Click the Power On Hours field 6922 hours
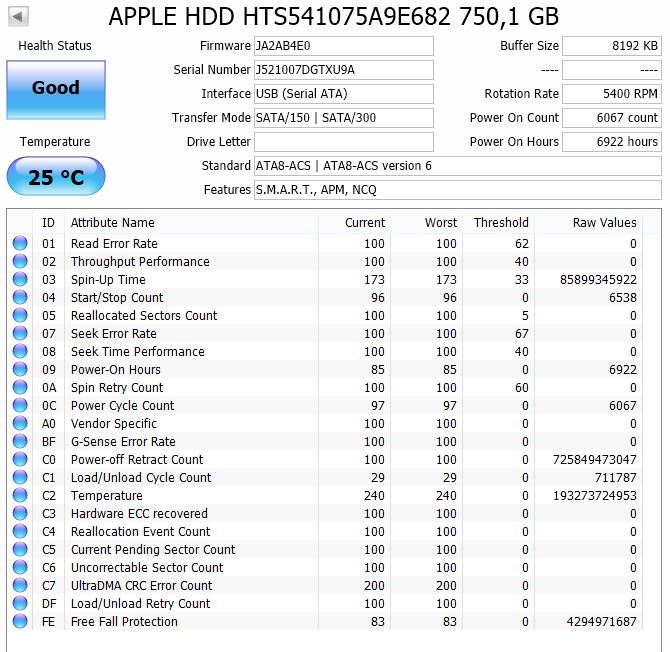 (x=611, y=141)
